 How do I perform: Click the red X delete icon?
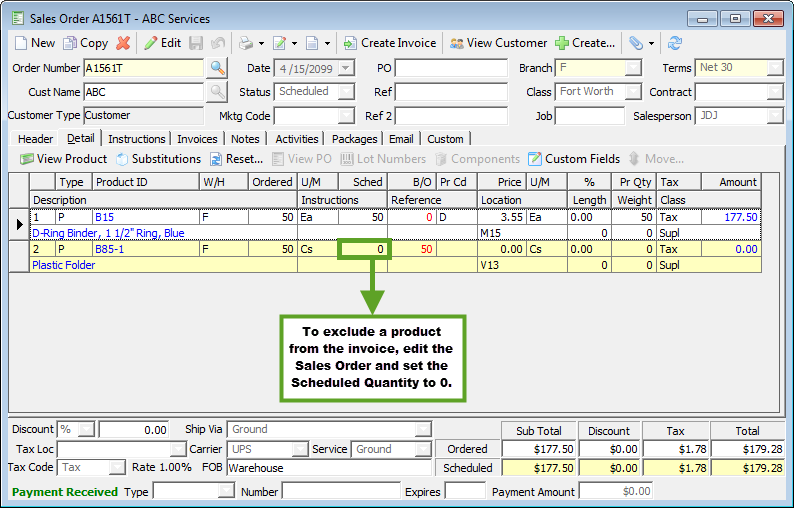point(123,43)
